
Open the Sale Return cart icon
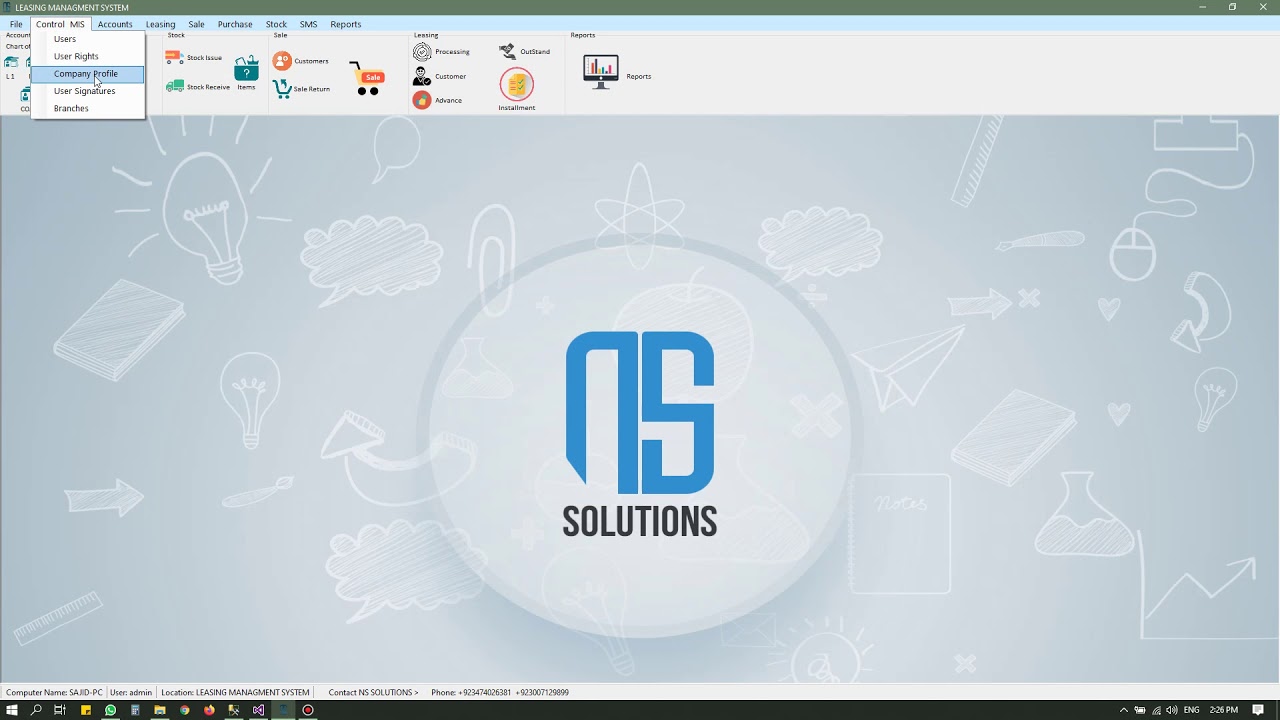tap(282, 89)
